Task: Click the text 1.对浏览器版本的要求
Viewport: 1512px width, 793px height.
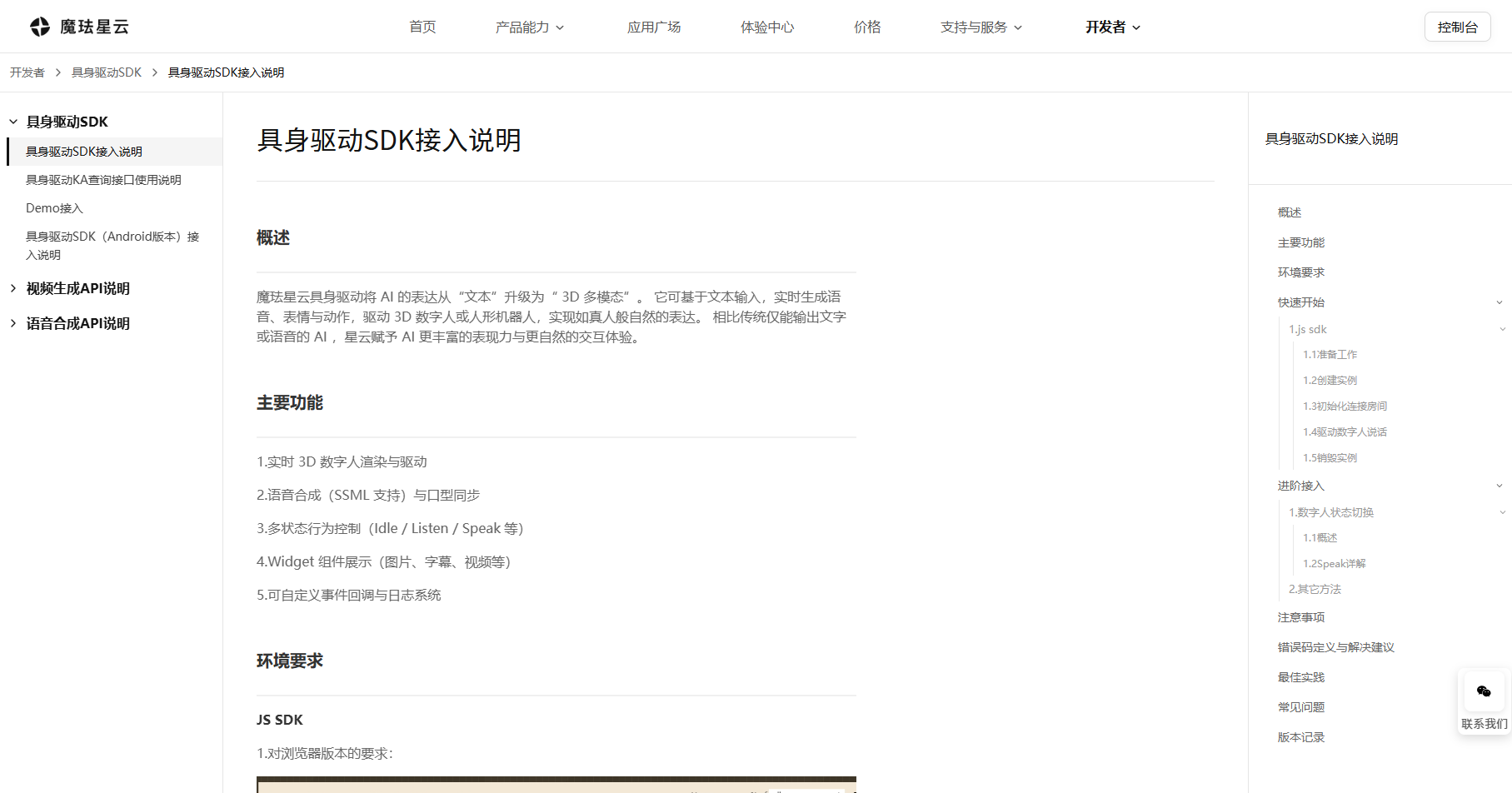Action: coord(325,753)
